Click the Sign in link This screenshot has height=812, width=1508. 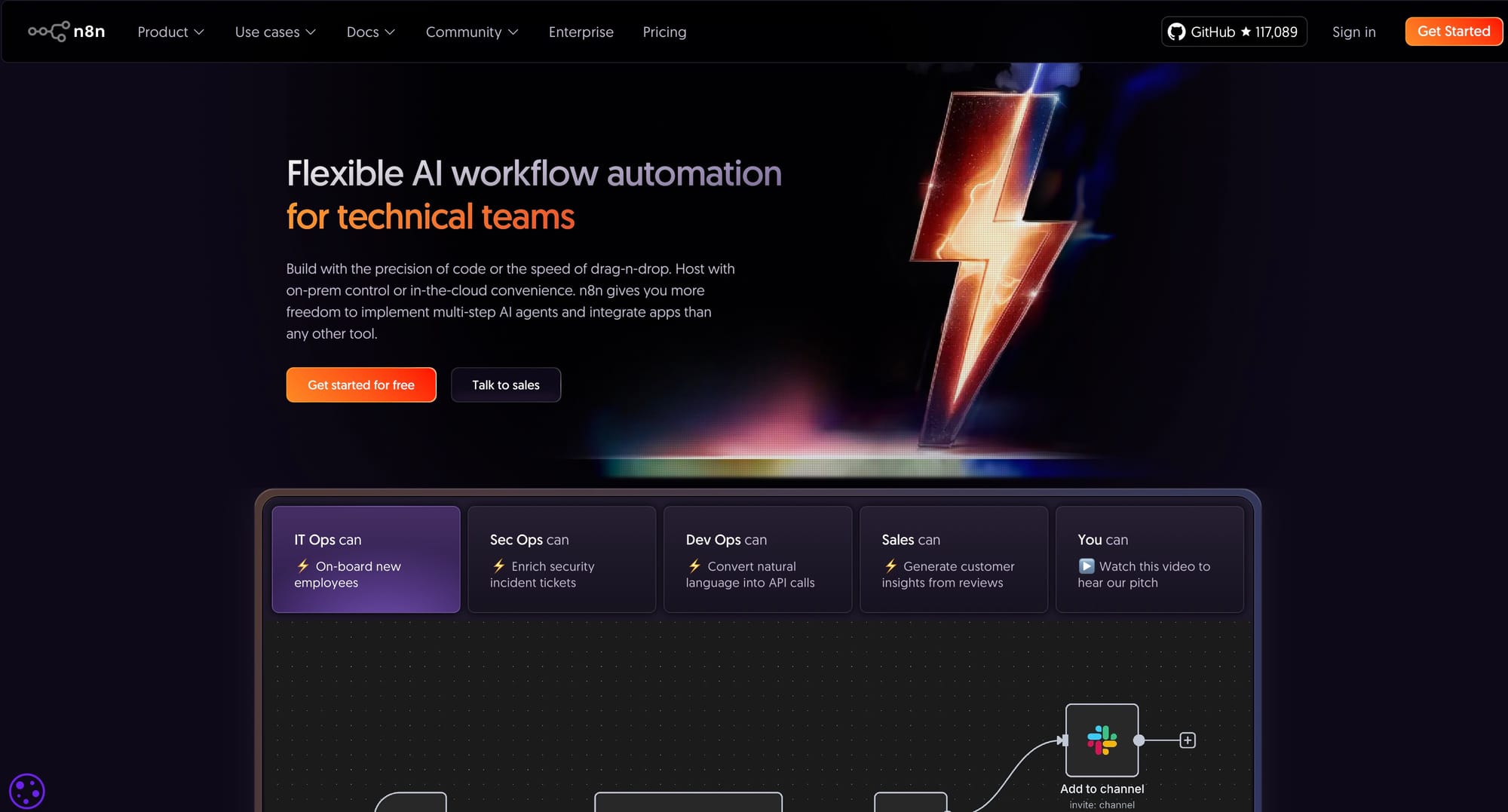click(x=1353, y=32)
